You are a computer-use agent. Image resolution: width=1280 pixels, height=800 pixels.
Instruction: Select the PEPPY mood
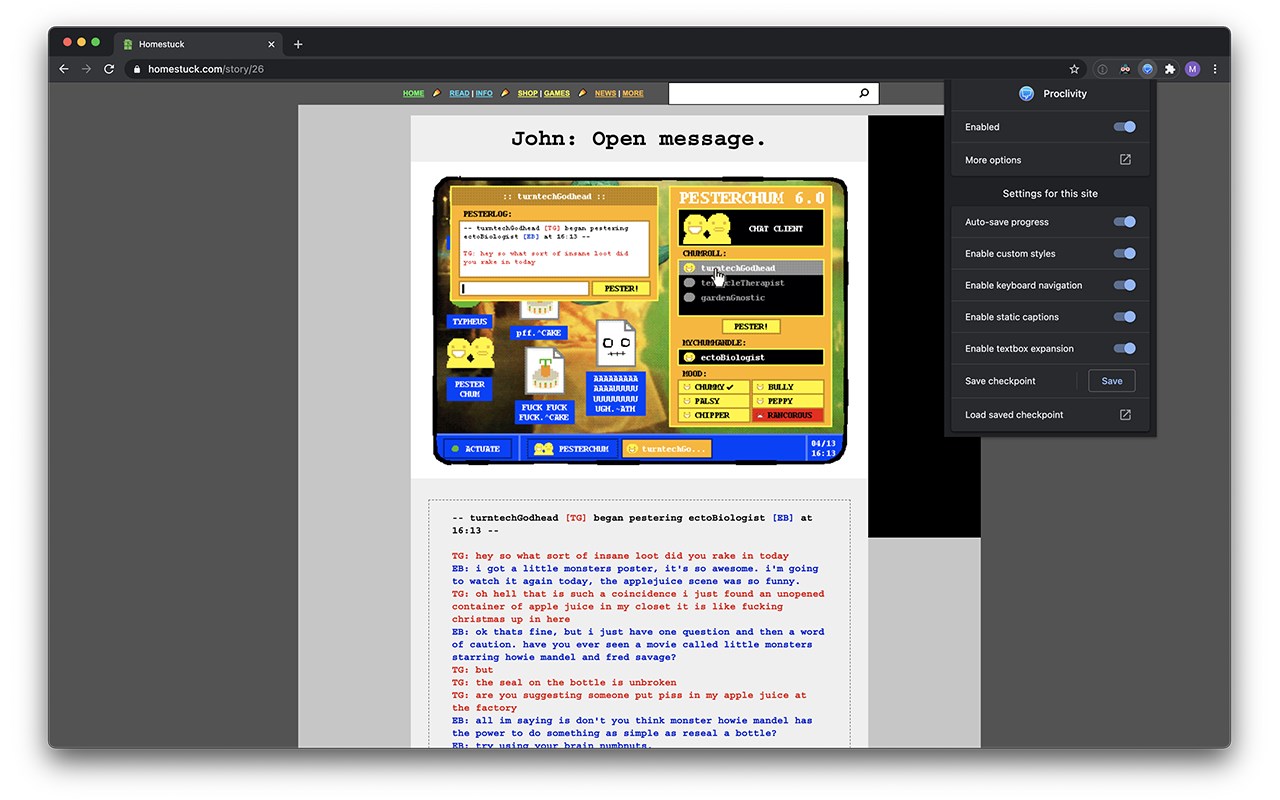(788, 401)
